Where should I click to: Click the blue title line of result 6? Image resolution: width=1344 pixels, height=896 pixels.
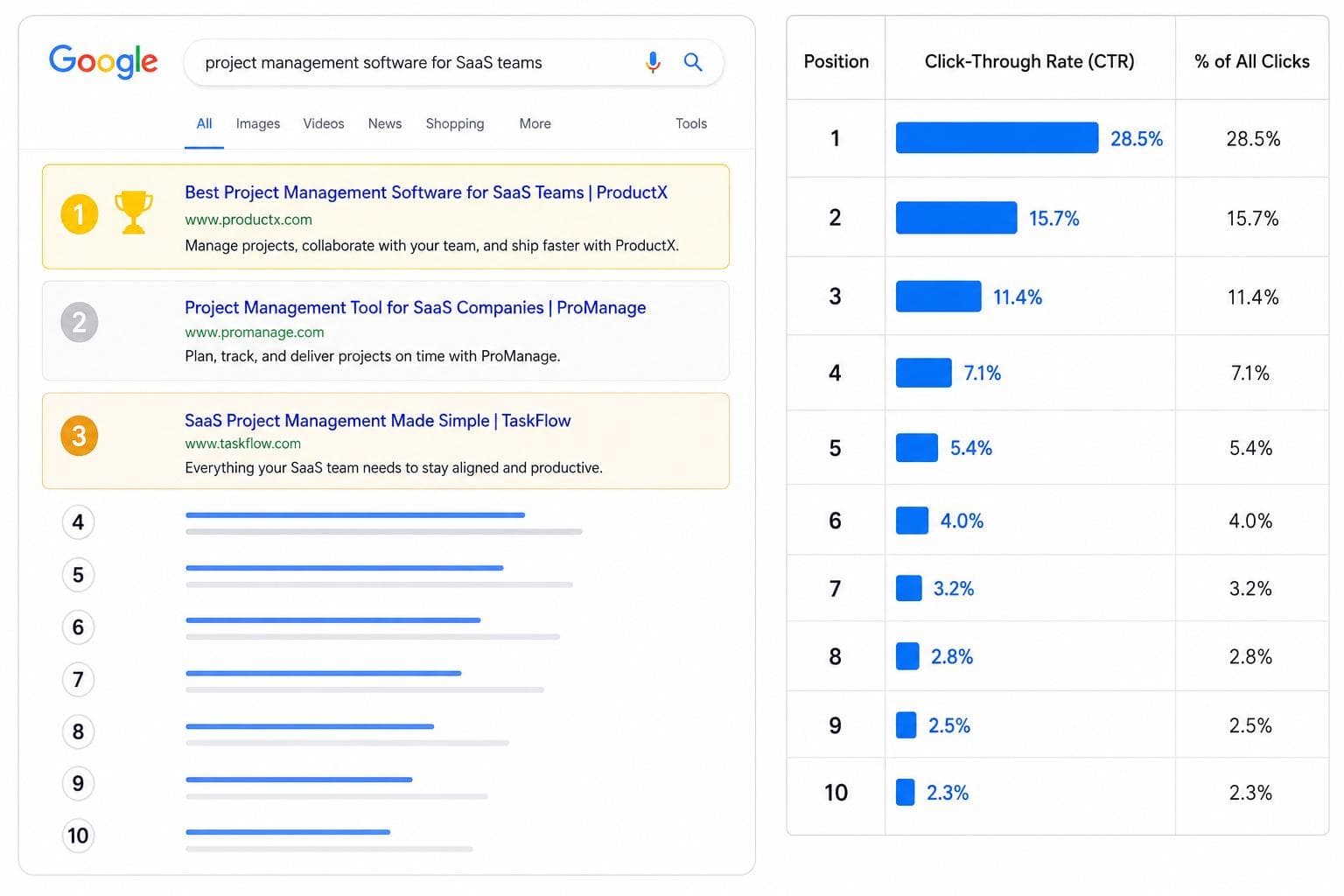[x=333, y=620]
